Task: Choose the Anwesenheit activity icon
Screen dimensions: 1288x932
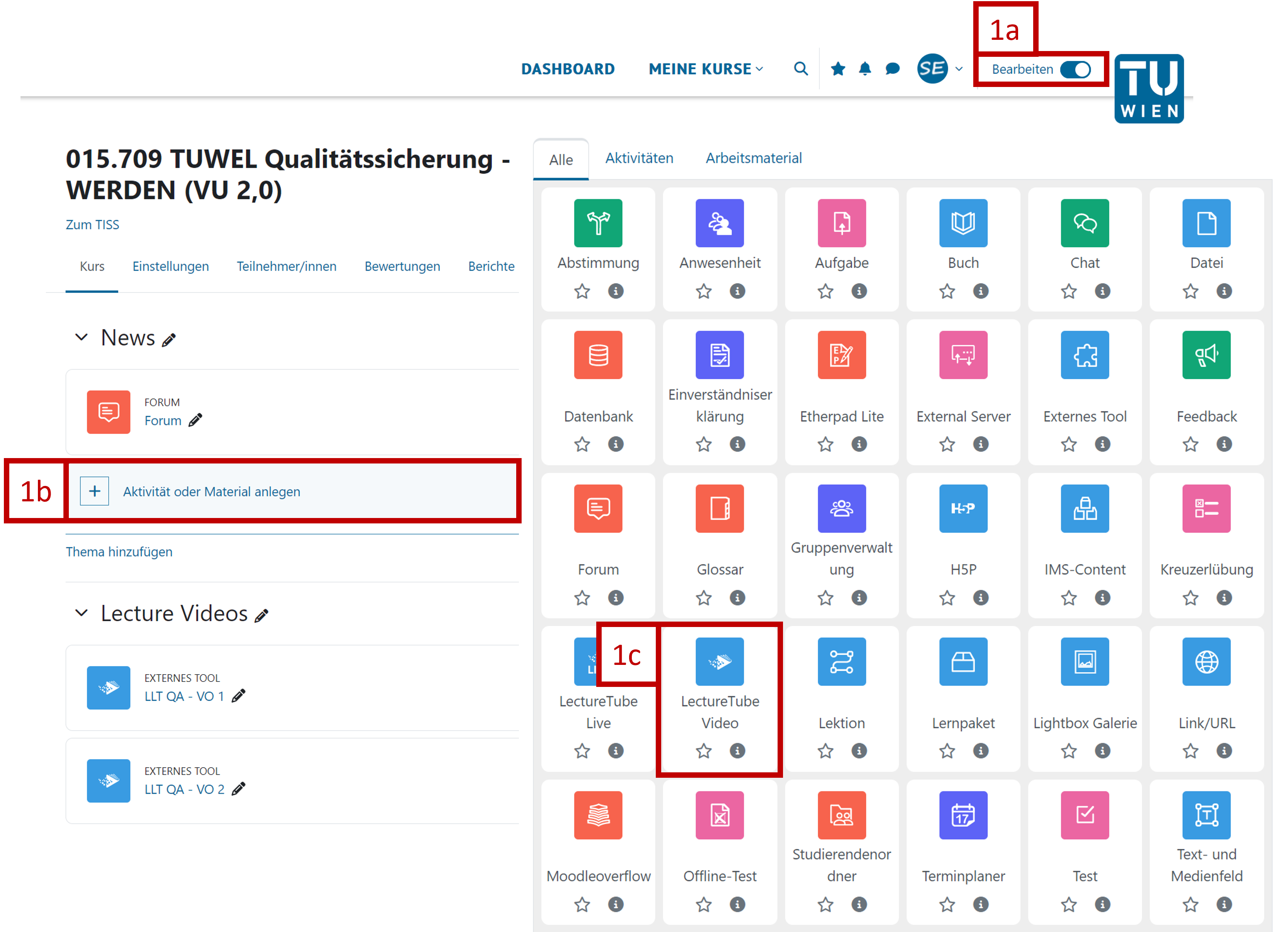Action: click(720, 223)
